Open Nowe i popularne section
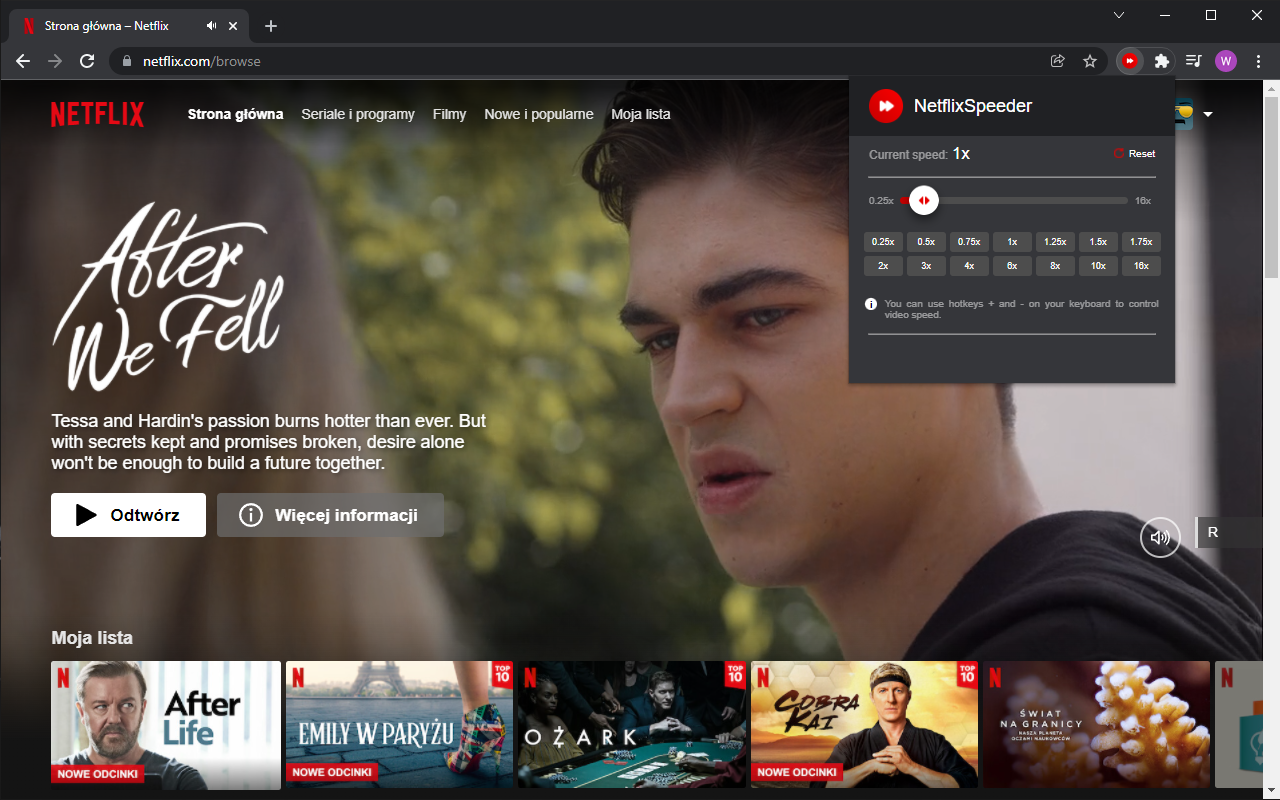 point(539,114)
